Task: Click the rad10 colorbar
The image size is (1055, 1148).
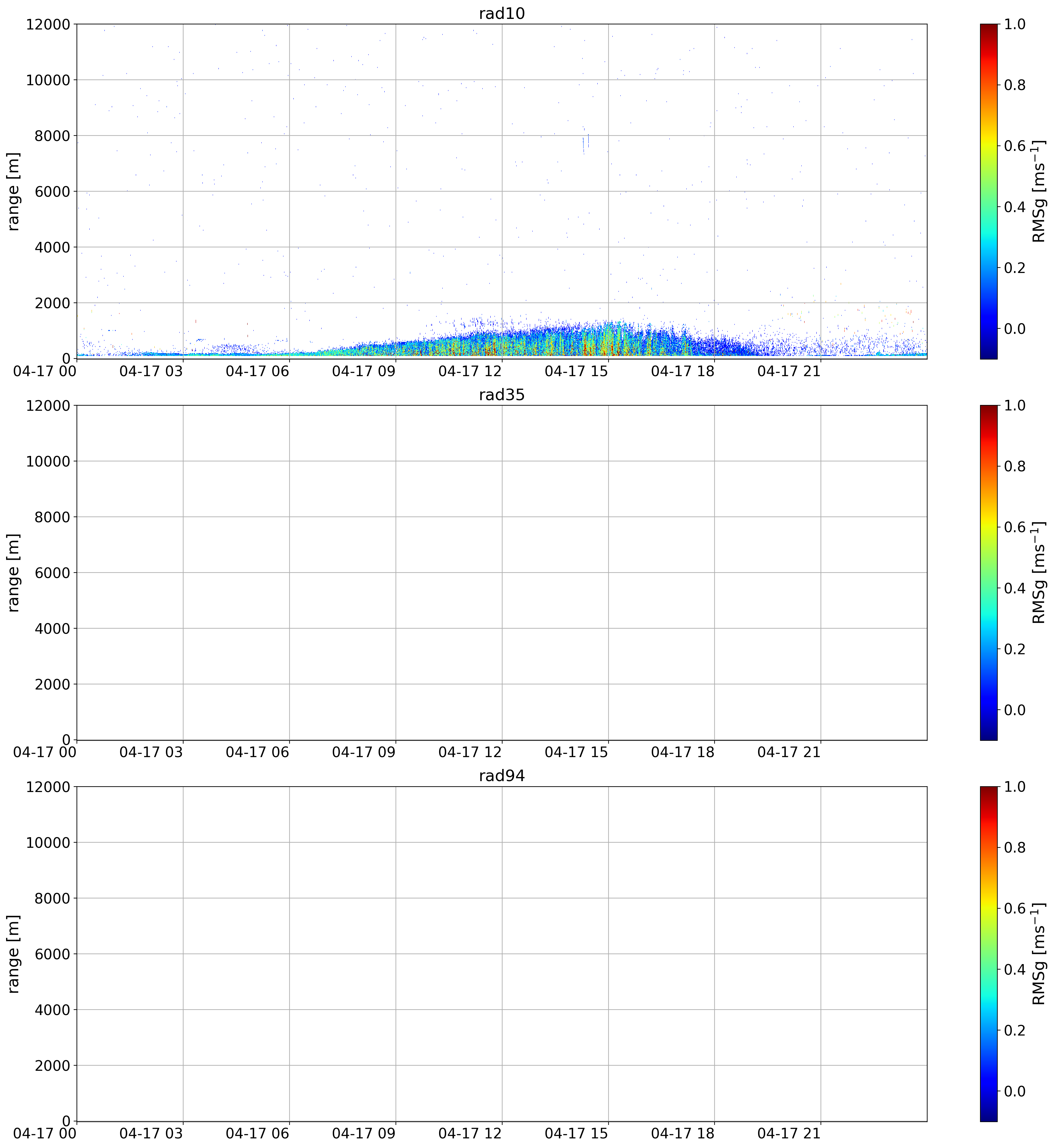Action: [988, 191]
